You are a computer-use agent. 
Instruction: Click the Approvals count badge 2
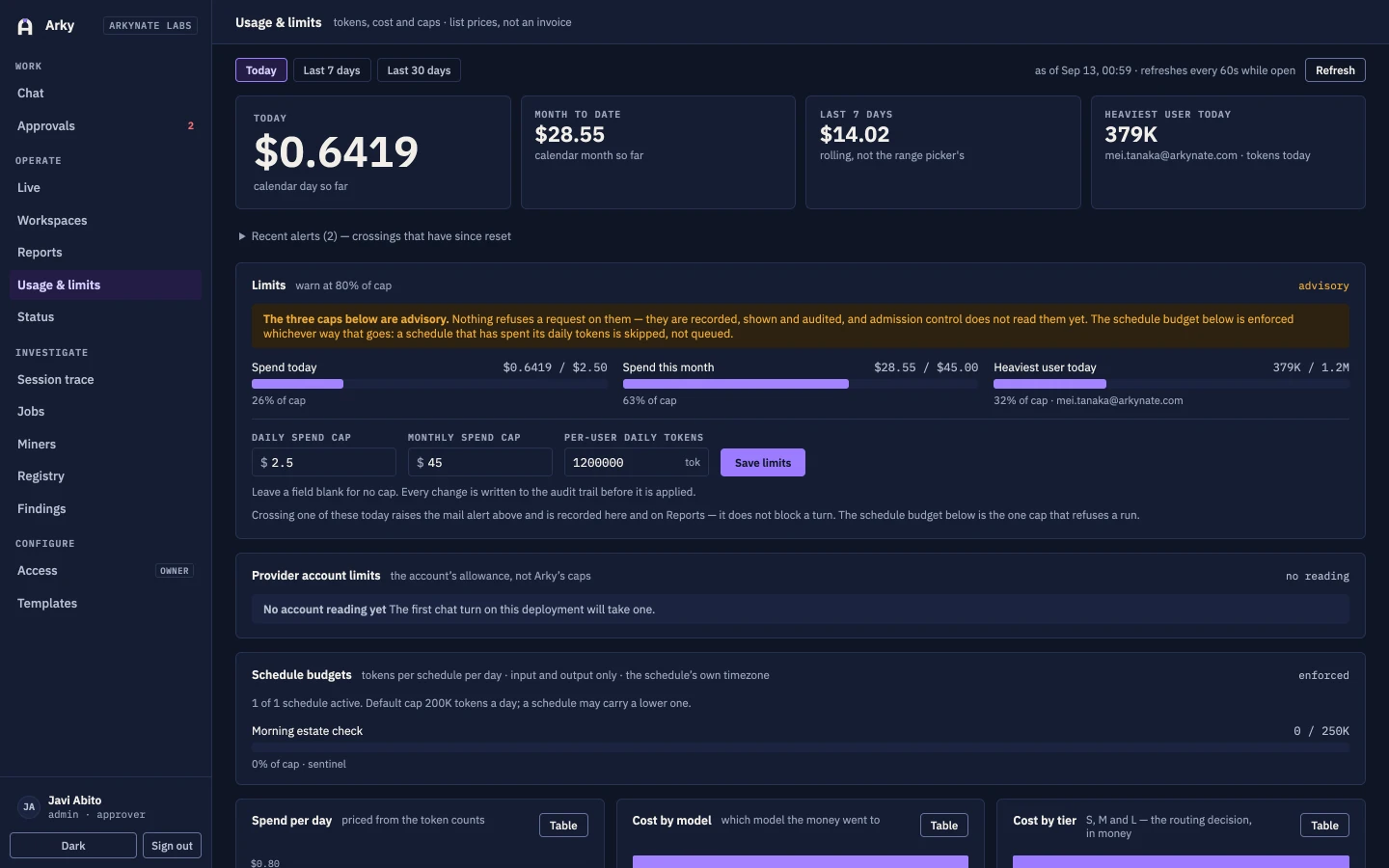pyautogui.click(x=190, y=126)
